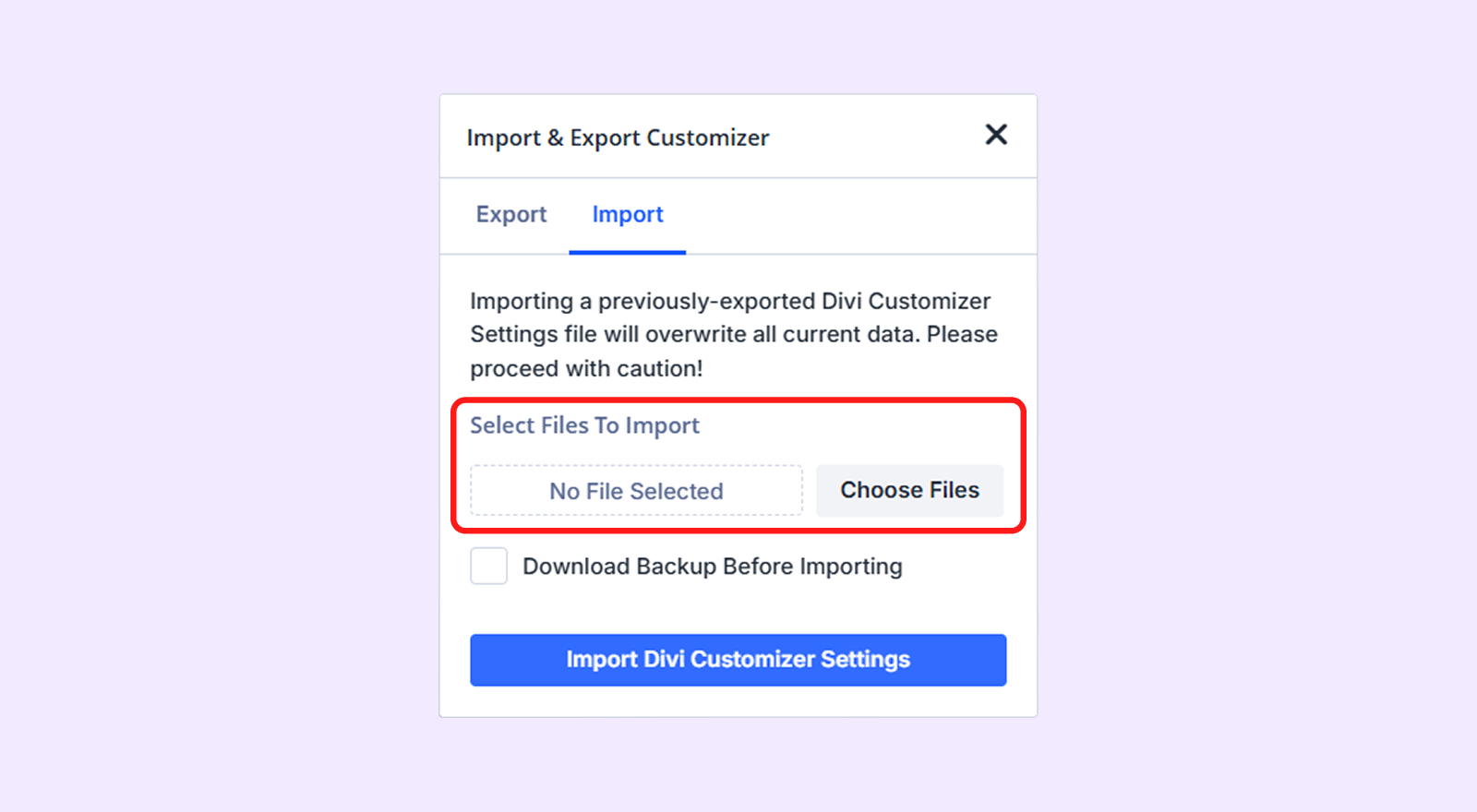The width and height of the screenshot is (1477, 812).
Task: Select the Import tab
Action: coord(628,214)
